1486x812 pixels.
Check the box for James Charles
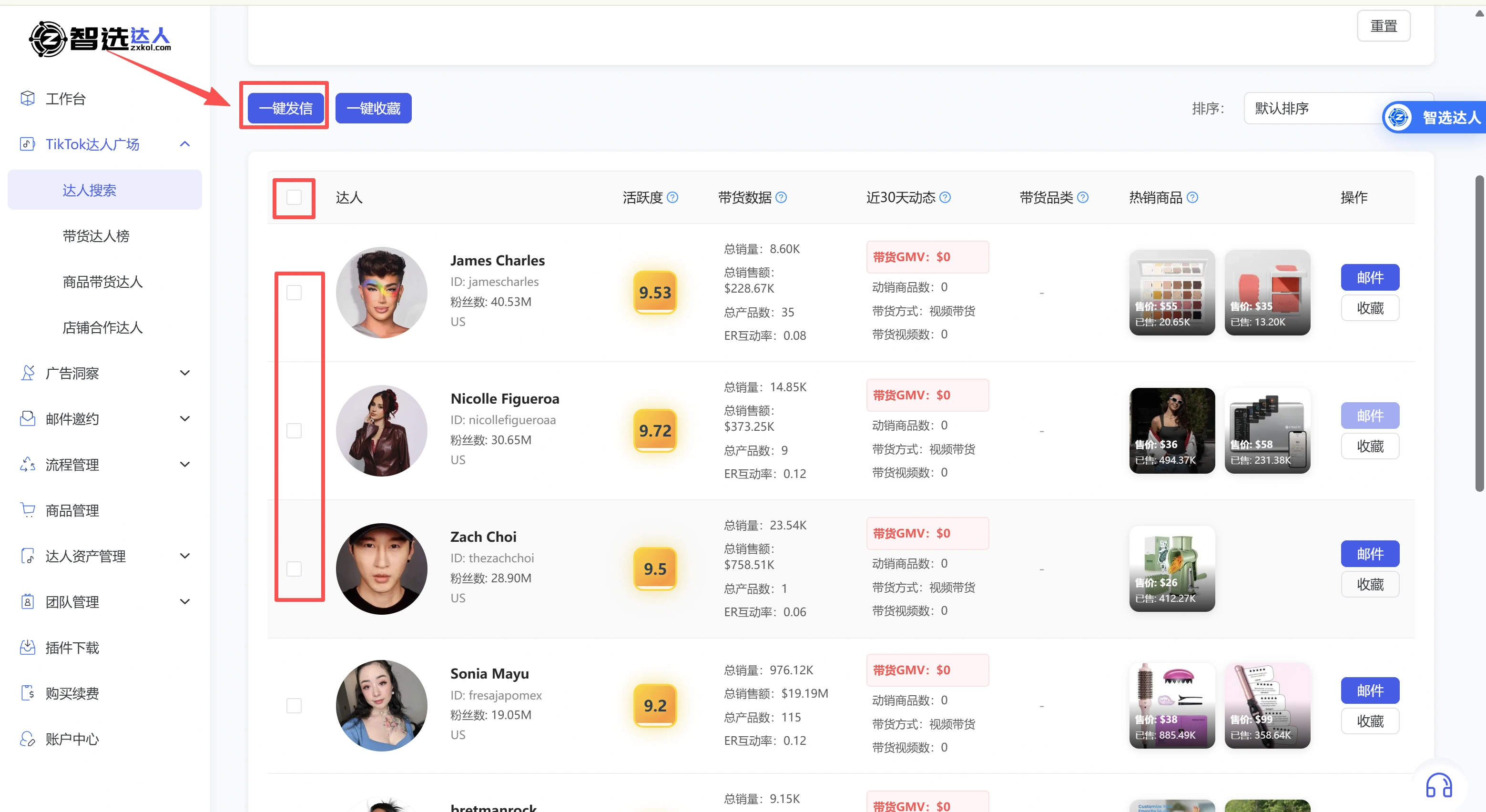pos(294,293)
